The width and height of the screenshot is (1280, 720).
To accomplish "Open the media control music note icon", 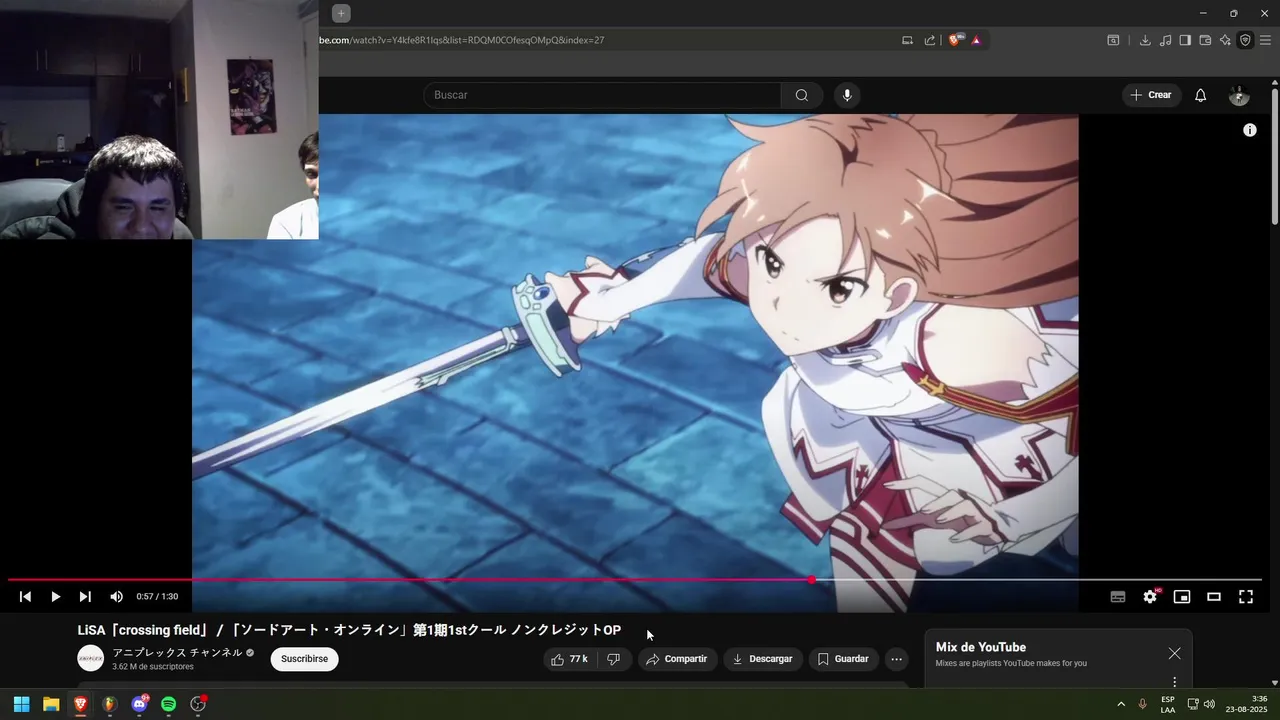I will tap(1165, 40).
